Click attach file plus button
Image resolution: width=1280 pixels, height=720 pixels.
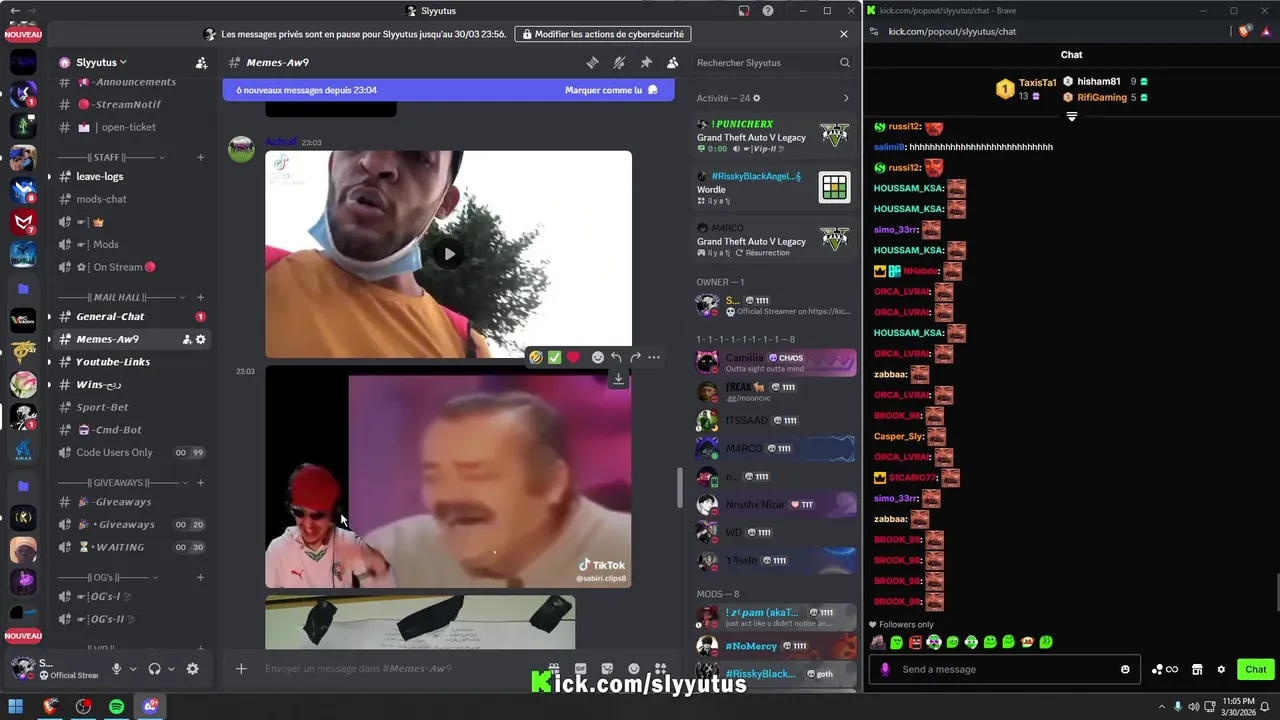241,668
